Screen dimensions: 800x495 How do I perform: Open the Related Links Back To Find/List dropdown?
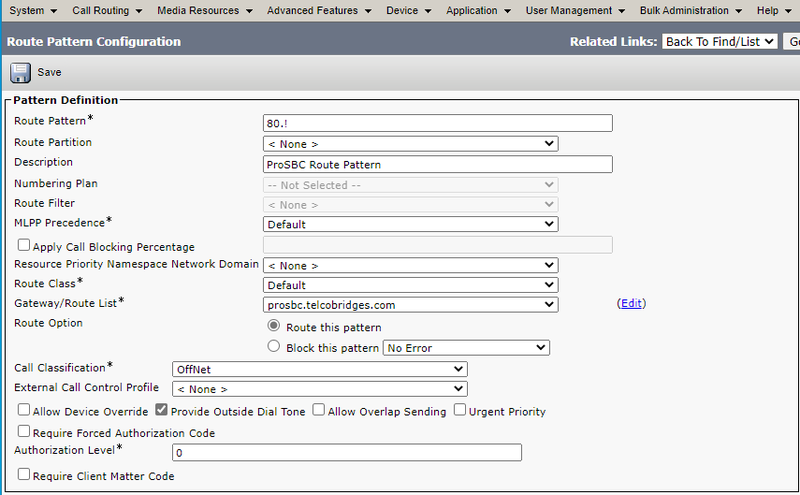pos(719,42)
